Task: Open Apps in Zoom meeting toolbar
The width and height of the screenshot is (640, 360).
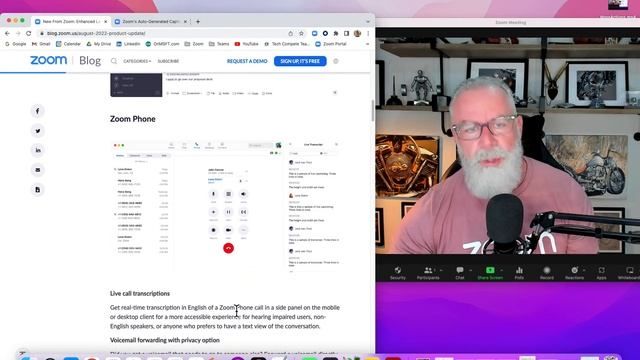Action: point(601,273)
